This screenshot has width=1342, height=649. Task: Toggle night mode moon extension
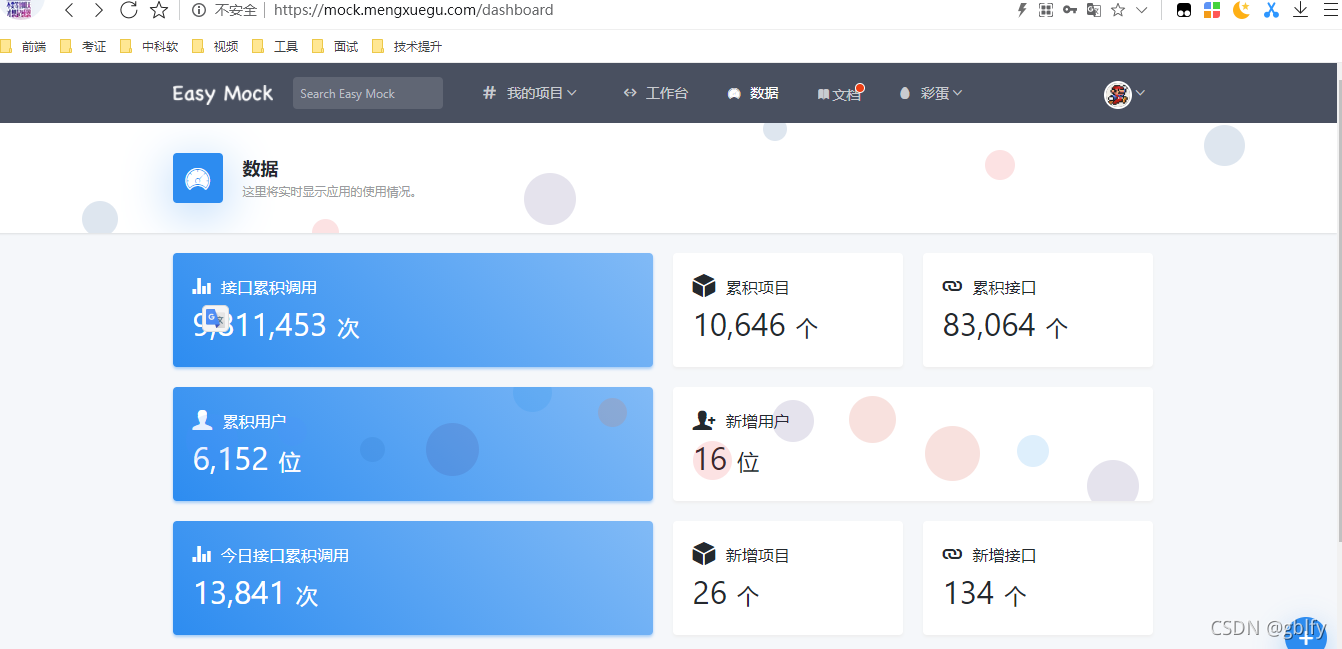(x=1241, y=10)
